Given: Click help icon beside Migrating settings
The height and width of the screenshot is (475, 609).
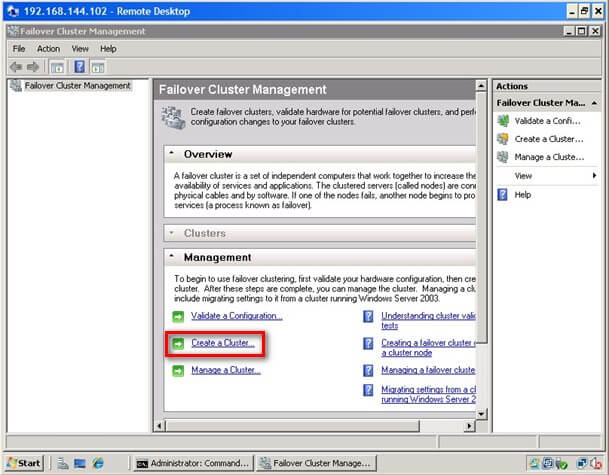Looking at the screenshot, I should click(368, 390).
